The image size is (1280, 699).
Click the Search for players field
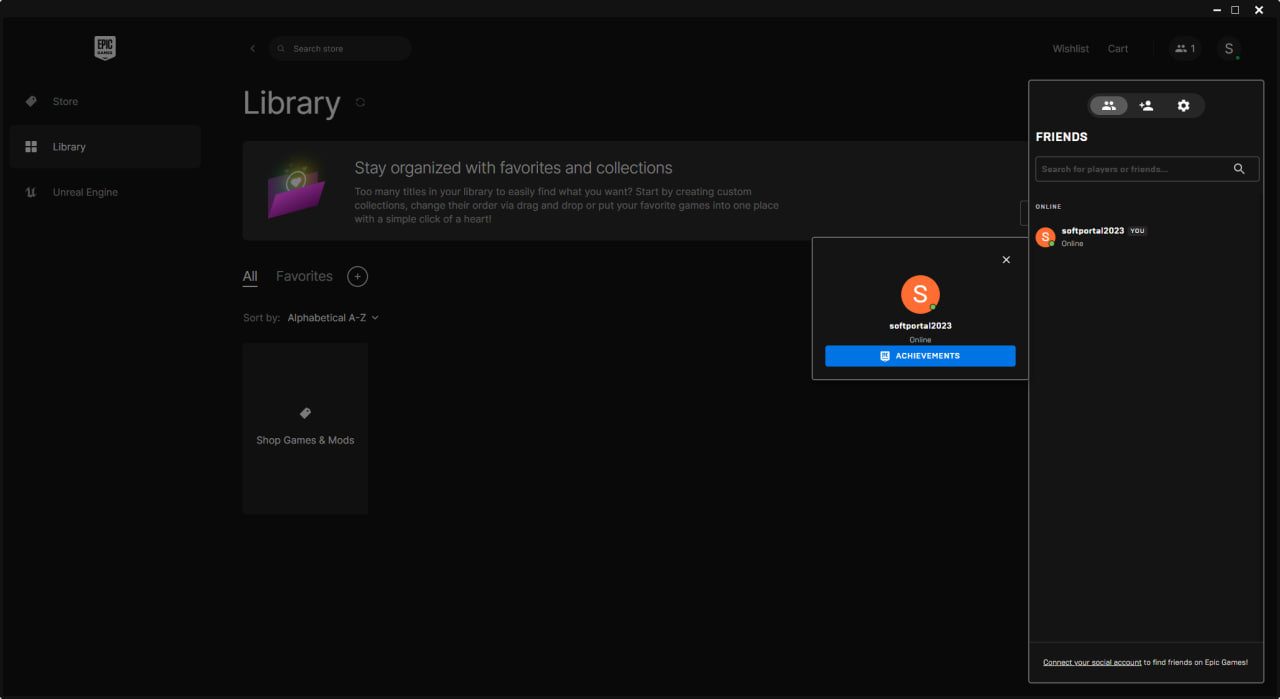click(1147, 169)
